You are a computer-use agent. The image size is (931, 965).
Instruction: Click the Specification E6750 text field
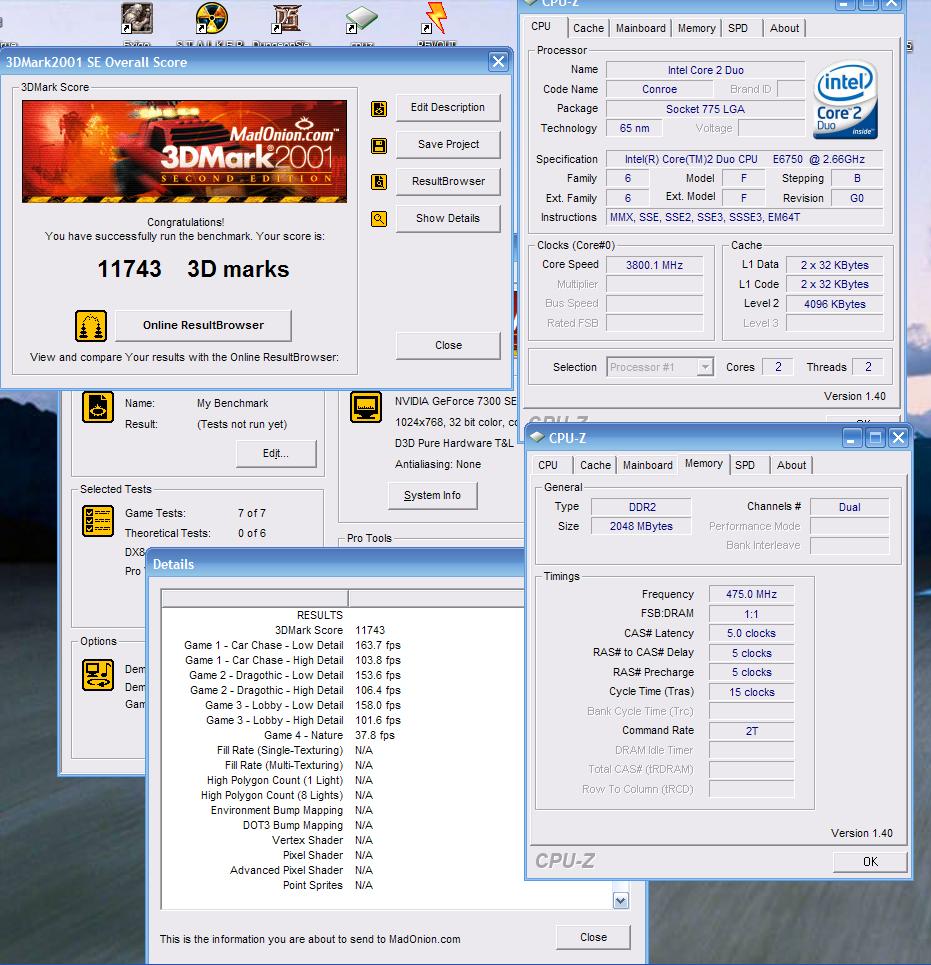coord(745,159)
